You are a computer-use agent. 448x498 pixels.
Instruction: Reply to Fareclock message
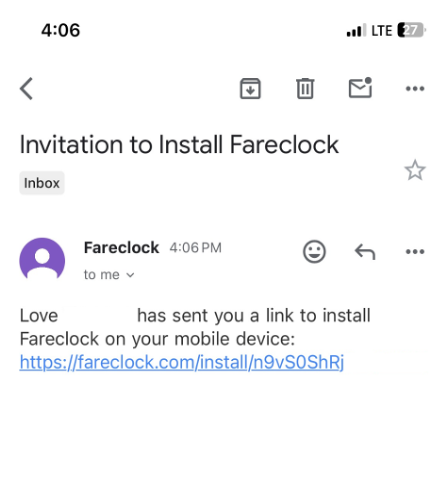pyautogui.click(x=365, y=251)
